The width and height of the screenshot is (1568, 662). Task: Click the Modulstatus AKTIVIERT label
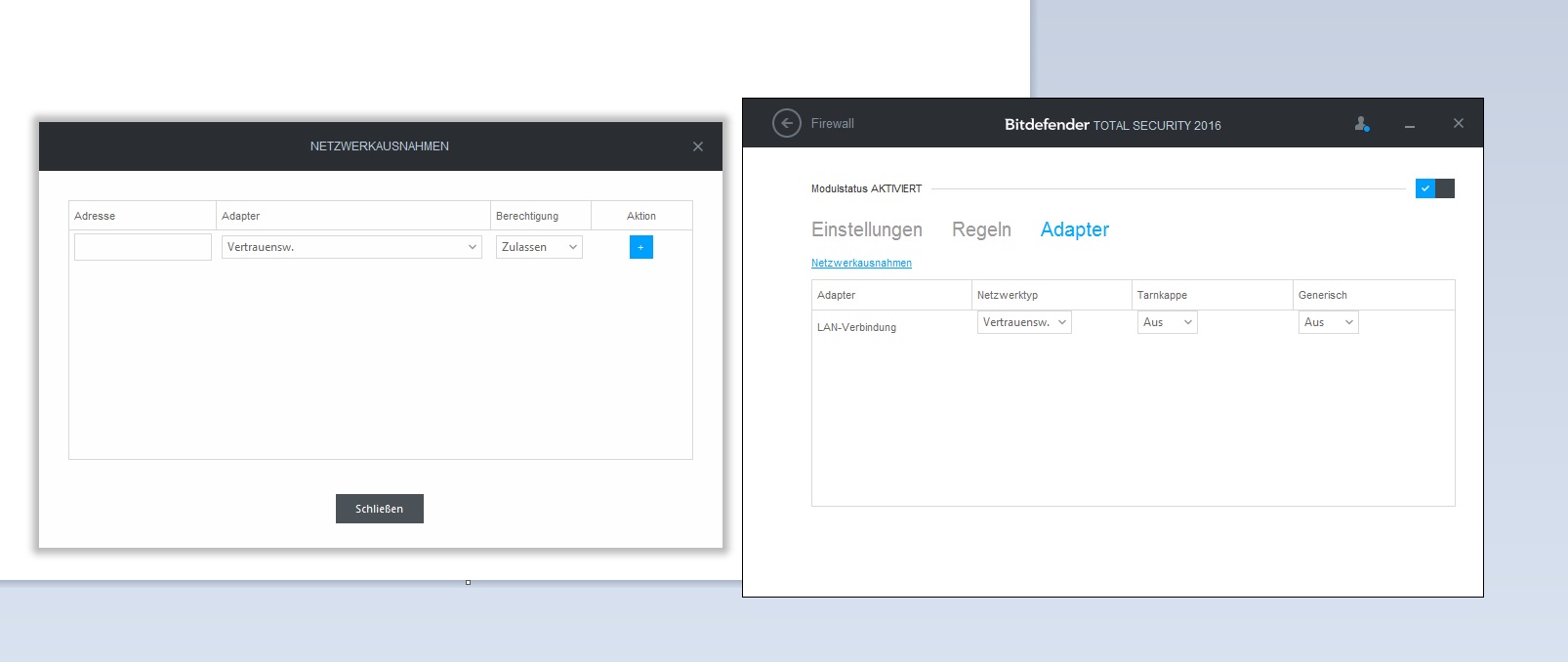(x=866, y=188)
